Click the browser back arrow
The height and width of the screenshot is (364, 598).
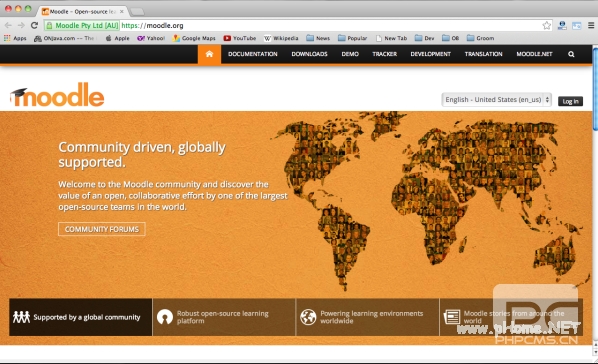8,25
